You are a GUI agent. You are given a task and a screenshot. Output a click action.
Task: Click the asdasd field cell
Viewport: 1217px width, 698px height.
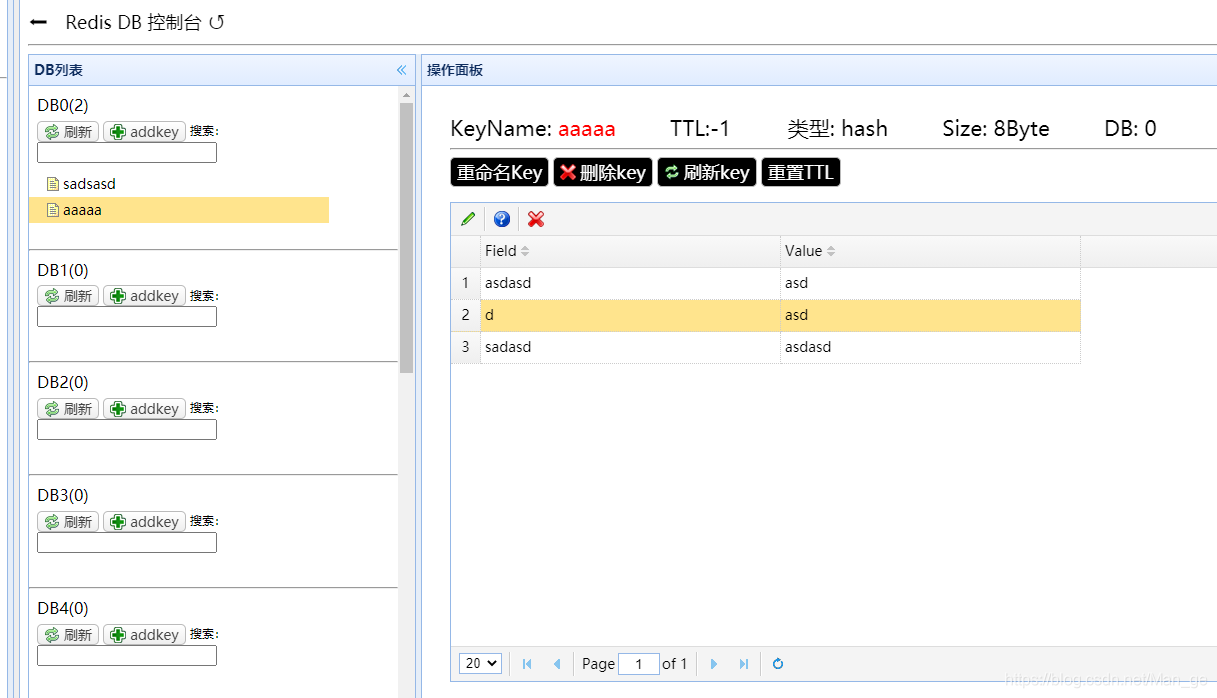[630, 283]
